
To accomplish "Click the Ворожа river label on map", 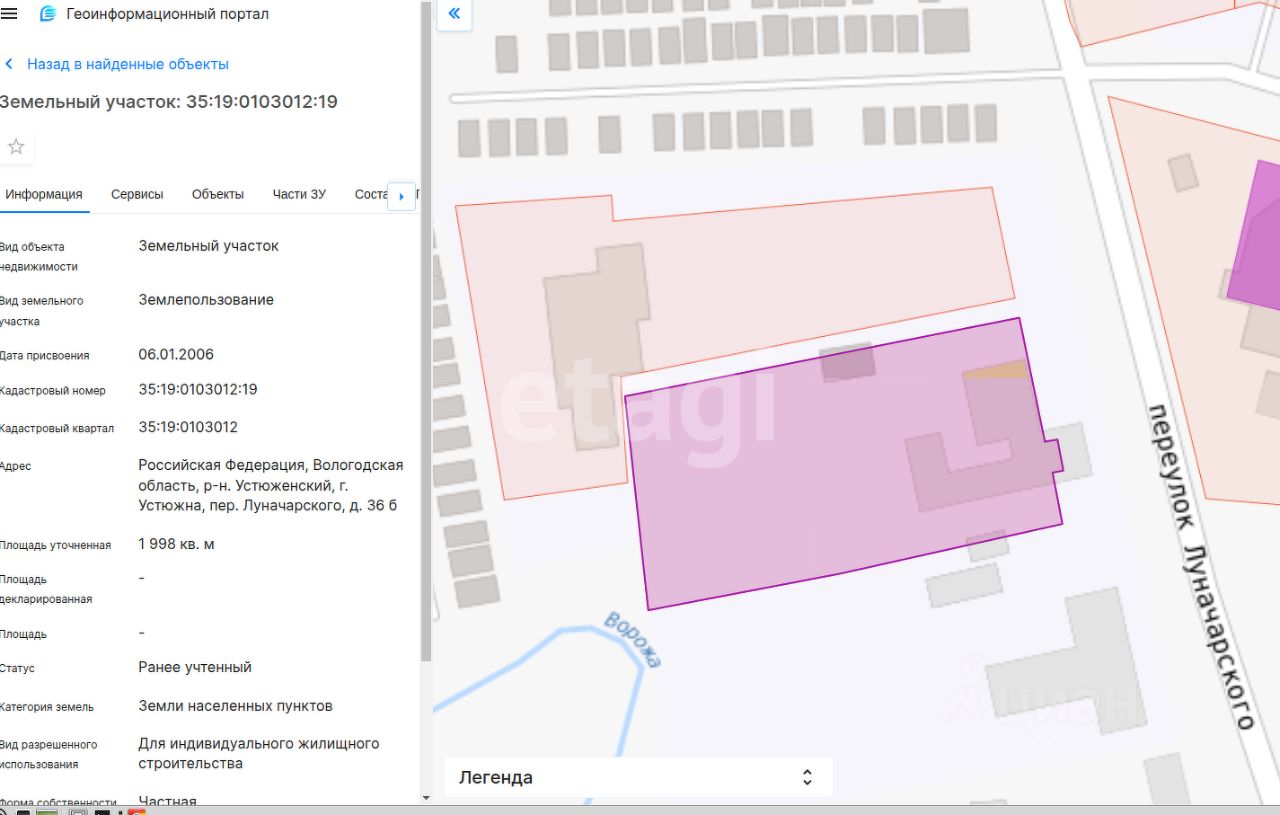I will pos(633,639).
